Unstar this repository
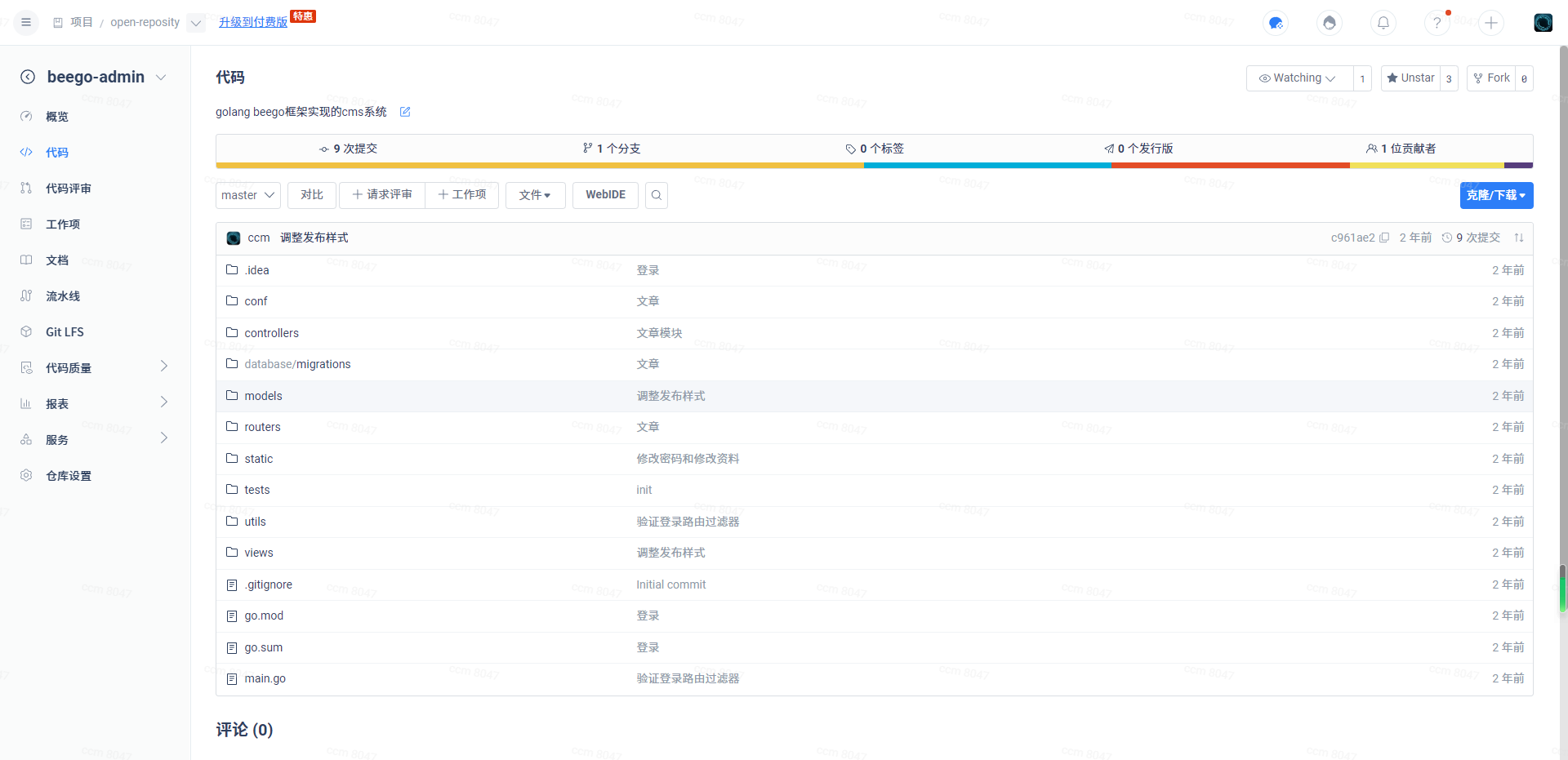Image resolution: width=1568 pixels, height=760 pixels. pyautogui.click(x=1410, y=78)
